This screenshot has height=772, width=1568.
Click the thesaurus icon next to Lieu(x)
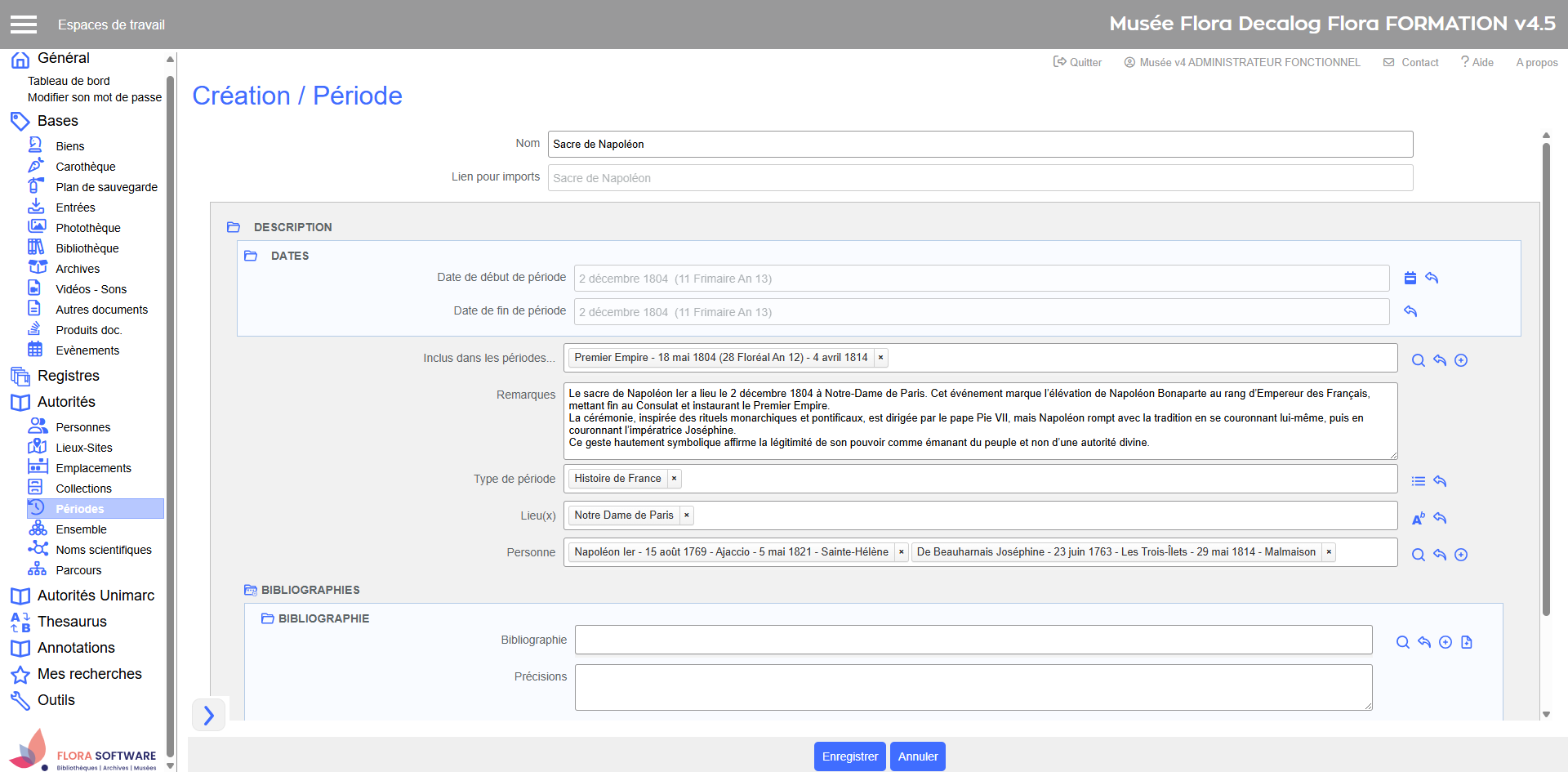1419,518
